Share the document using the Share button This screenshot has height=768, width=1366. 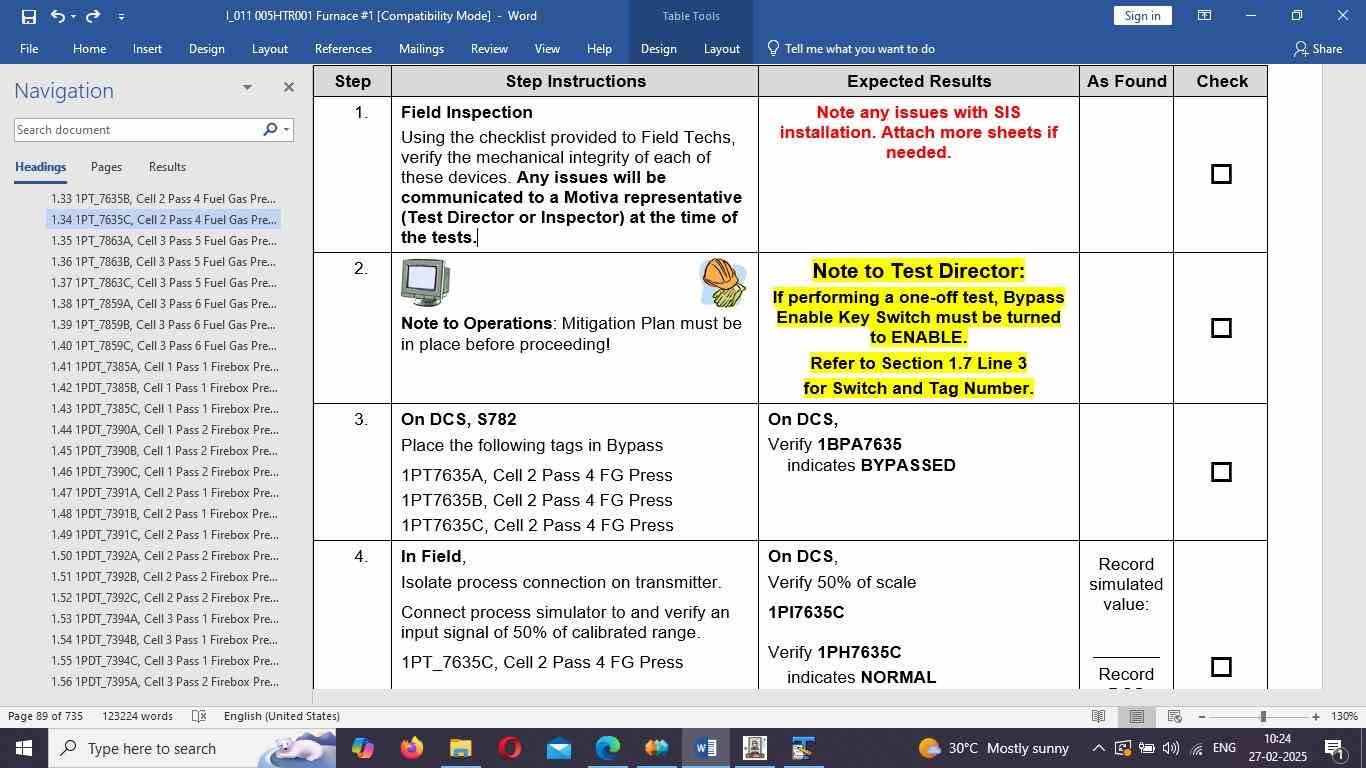pyautogui.click(x=1317, y=48)
